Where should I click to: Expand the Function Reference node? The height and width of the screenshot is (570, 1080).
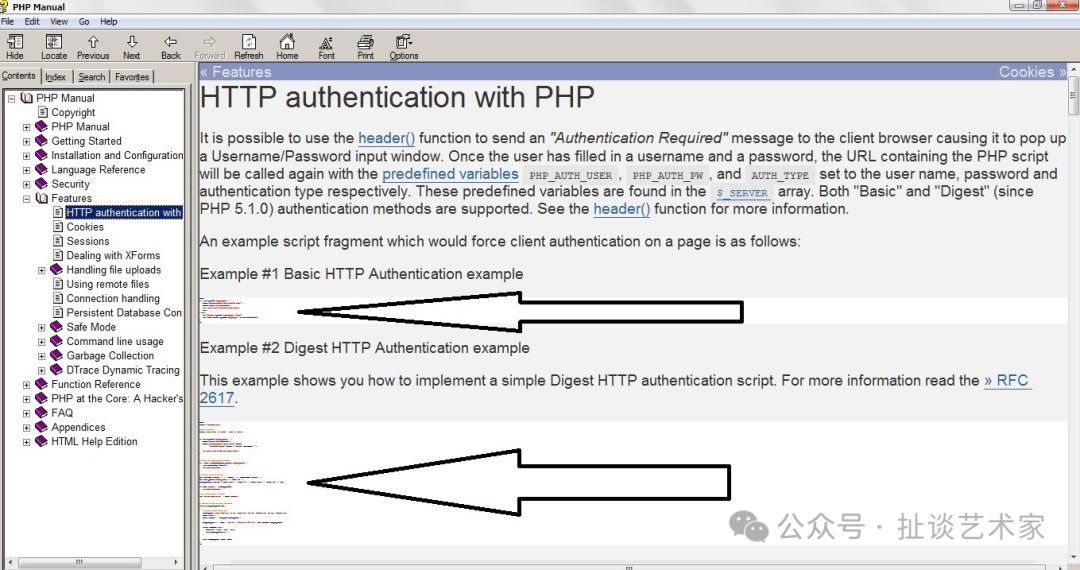coord(26,385)
